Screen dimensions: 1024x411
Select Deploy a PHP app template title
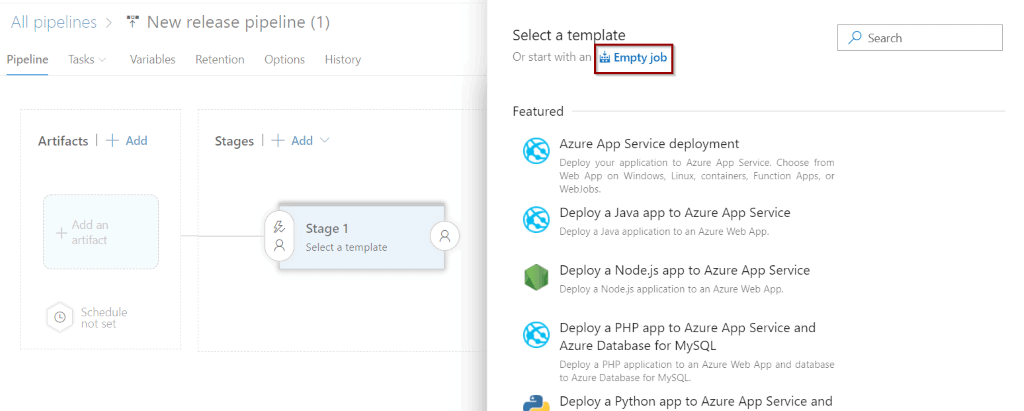tap(688, 336)
